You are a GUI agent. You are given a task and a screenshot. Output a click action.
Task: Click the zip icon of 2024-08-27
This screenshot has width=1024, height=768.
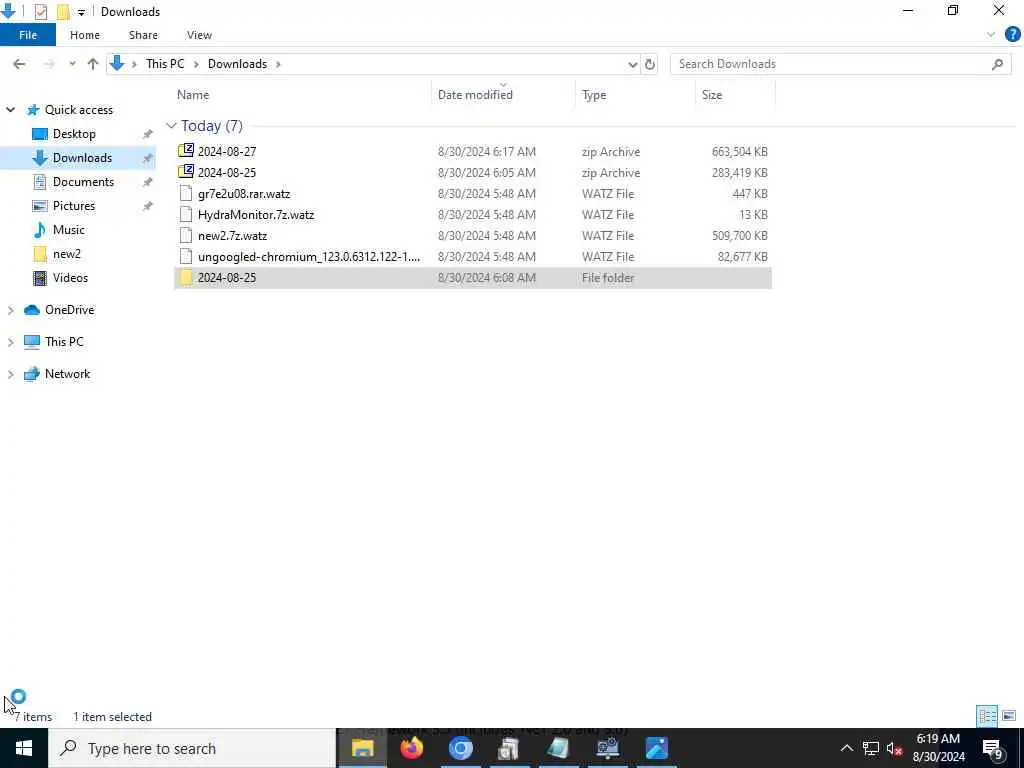(x=186, y=151)
